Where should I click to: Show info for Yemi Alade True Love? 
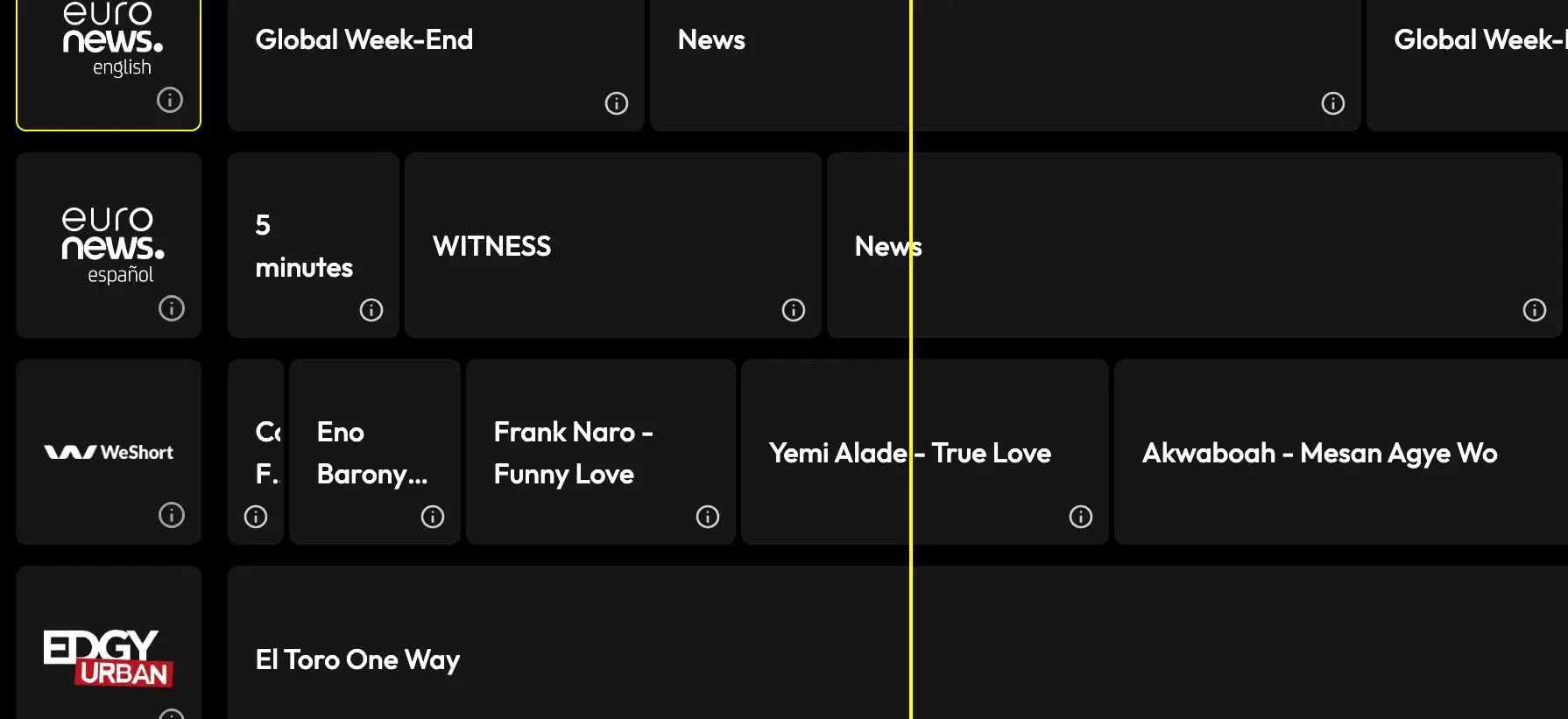click(x=1081, y=517)
